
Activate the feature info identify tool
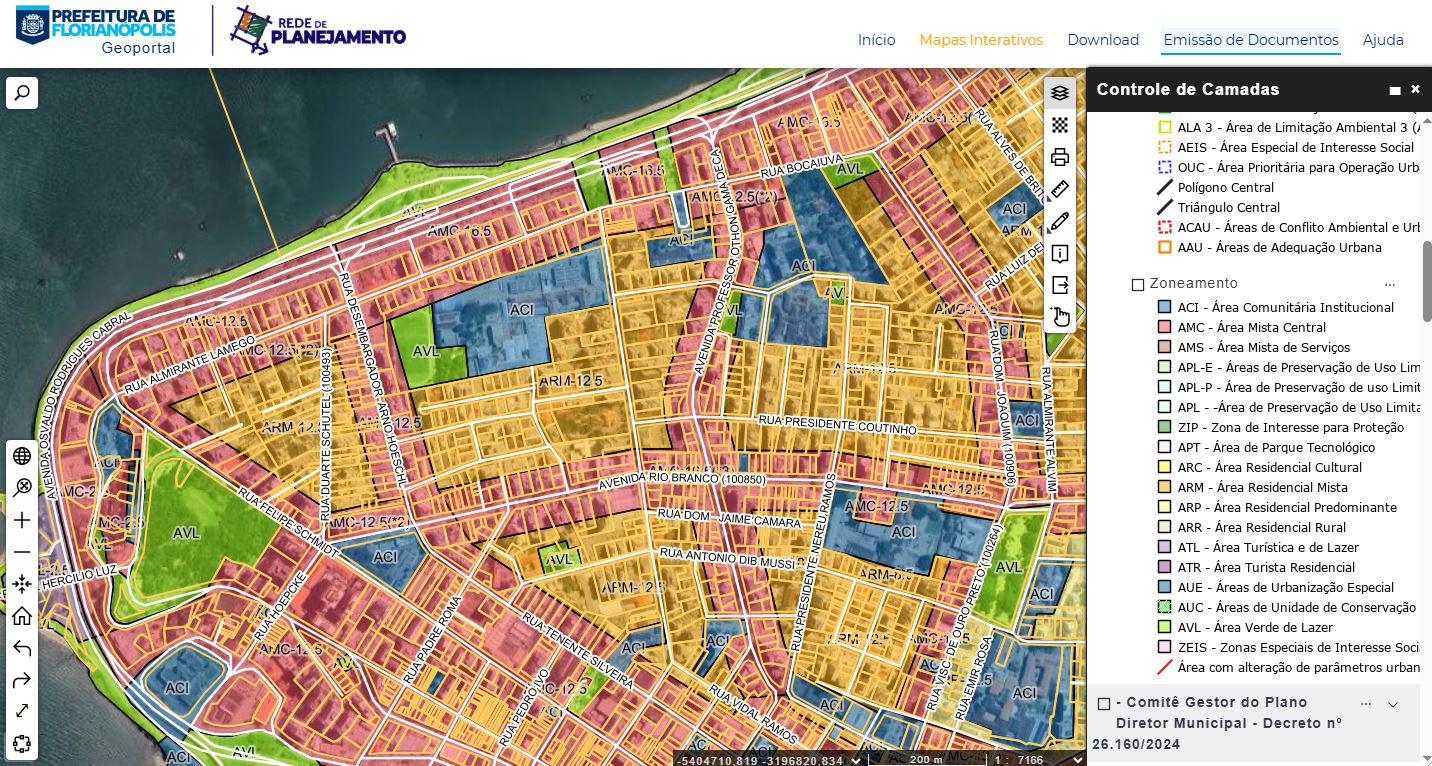tap(1060, 253)
